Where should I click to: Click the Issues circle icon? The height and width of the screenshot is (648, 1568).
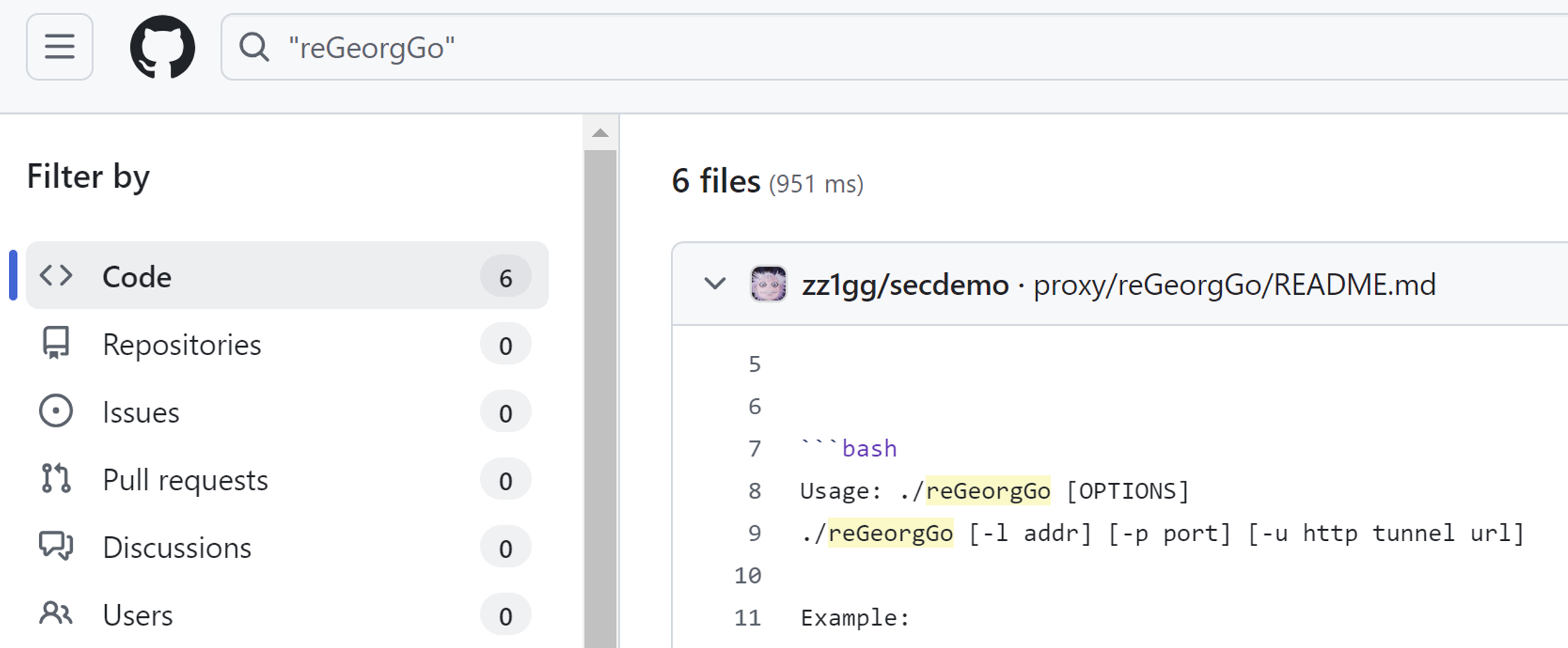pos(56,411)
